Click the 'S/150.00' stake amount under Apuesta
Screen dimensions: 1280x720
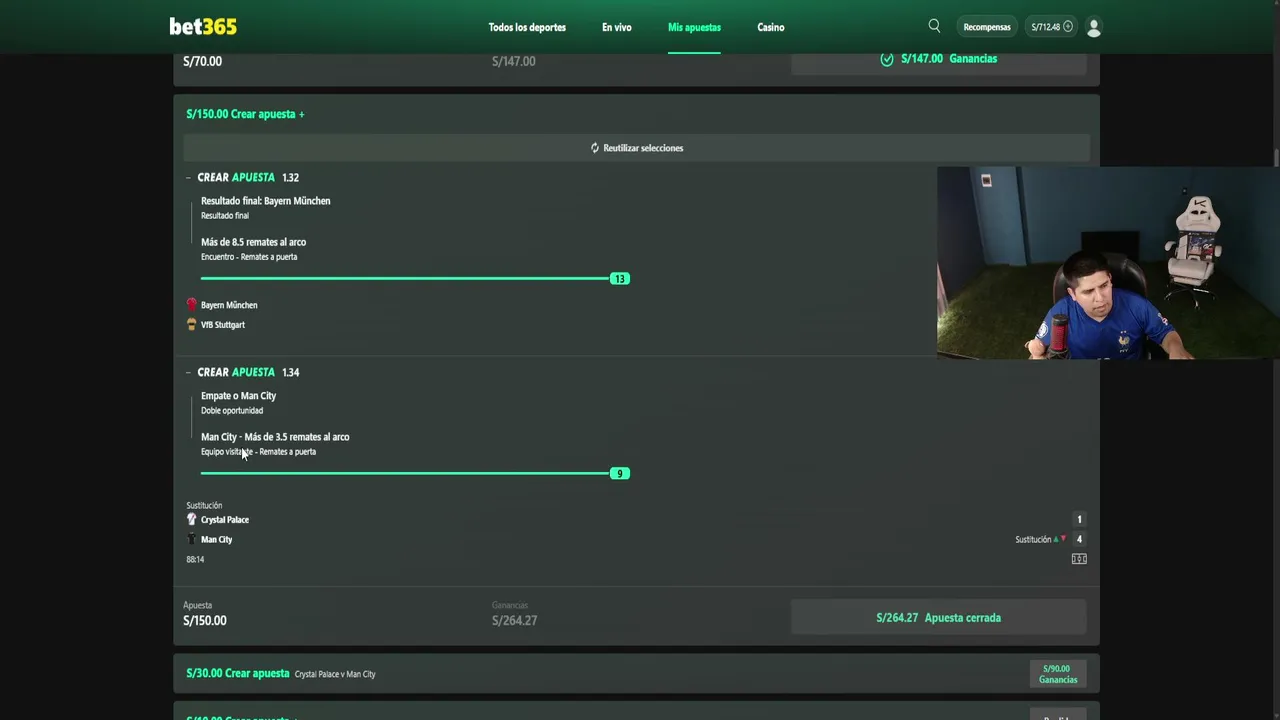[x=205, y=621]
